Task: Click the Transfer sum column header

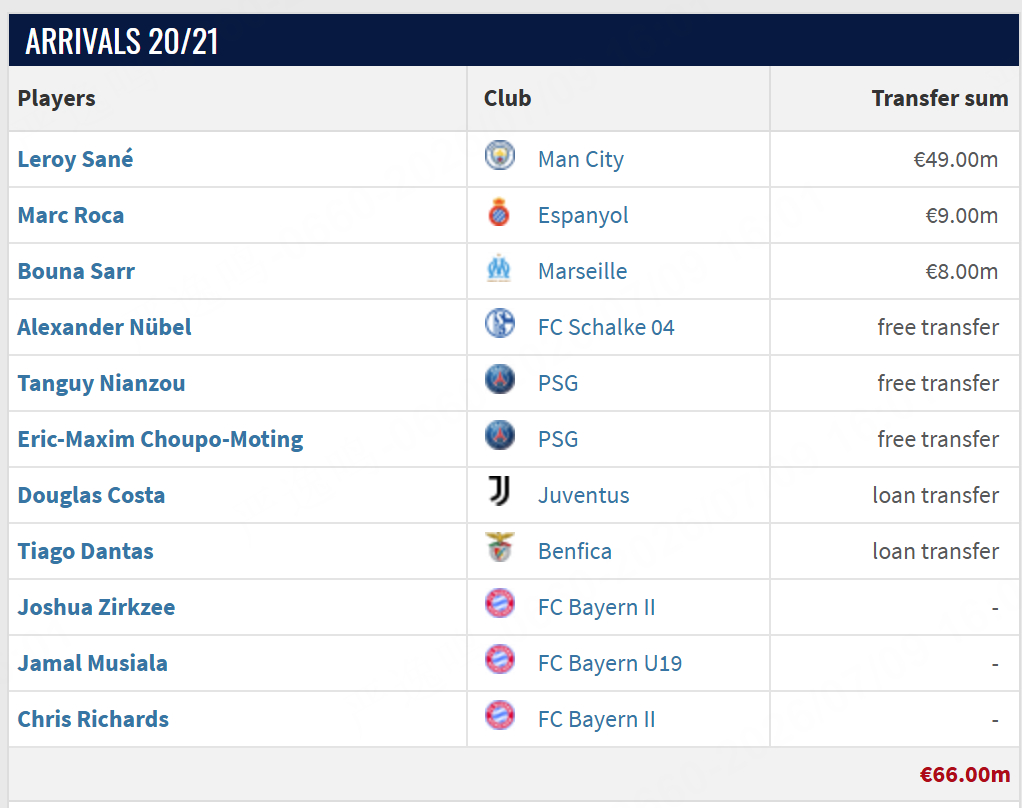Action: tap(940, 98)
